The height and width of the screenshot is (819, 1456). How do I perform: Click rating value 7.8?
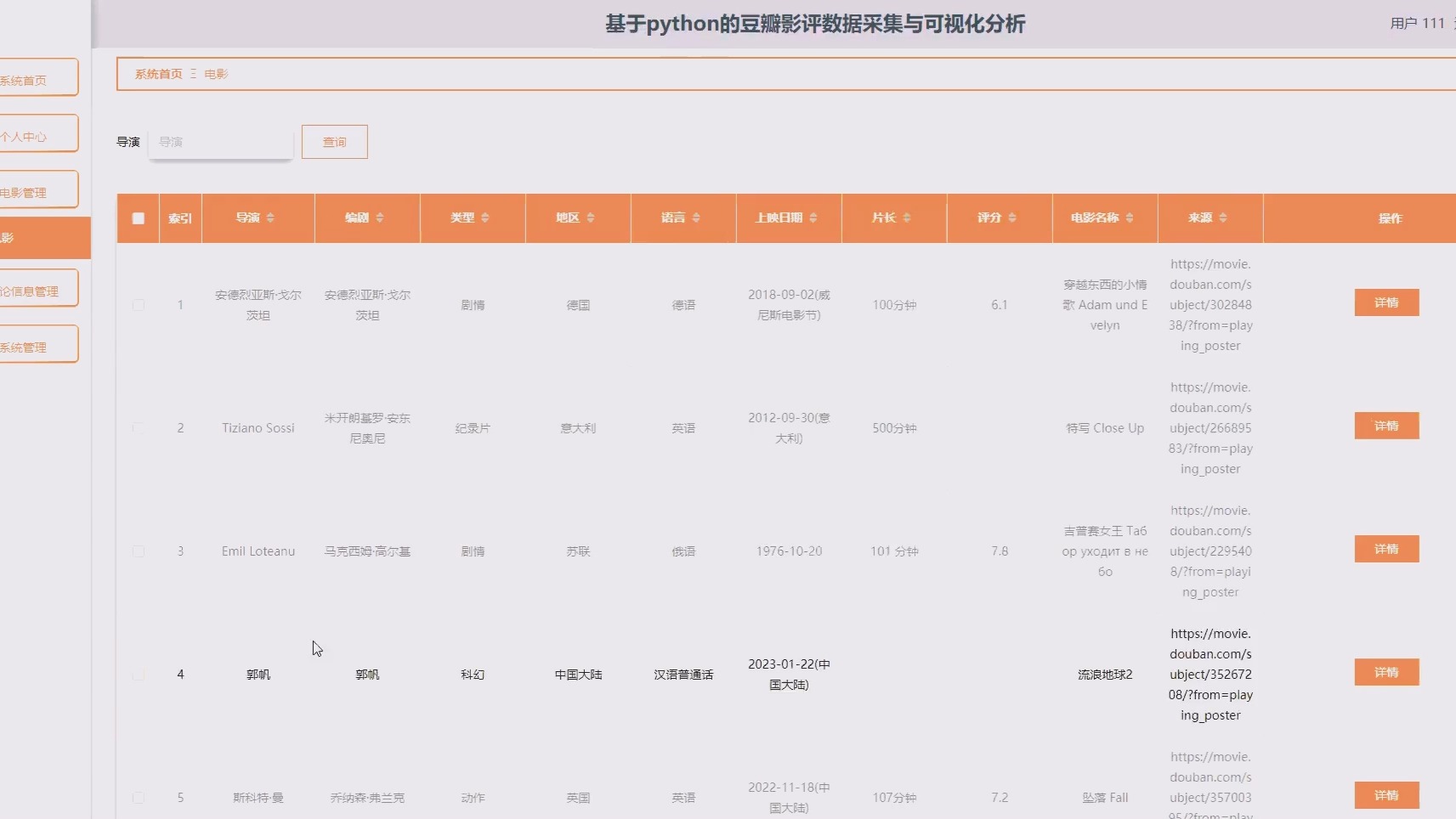point(1000,551)
